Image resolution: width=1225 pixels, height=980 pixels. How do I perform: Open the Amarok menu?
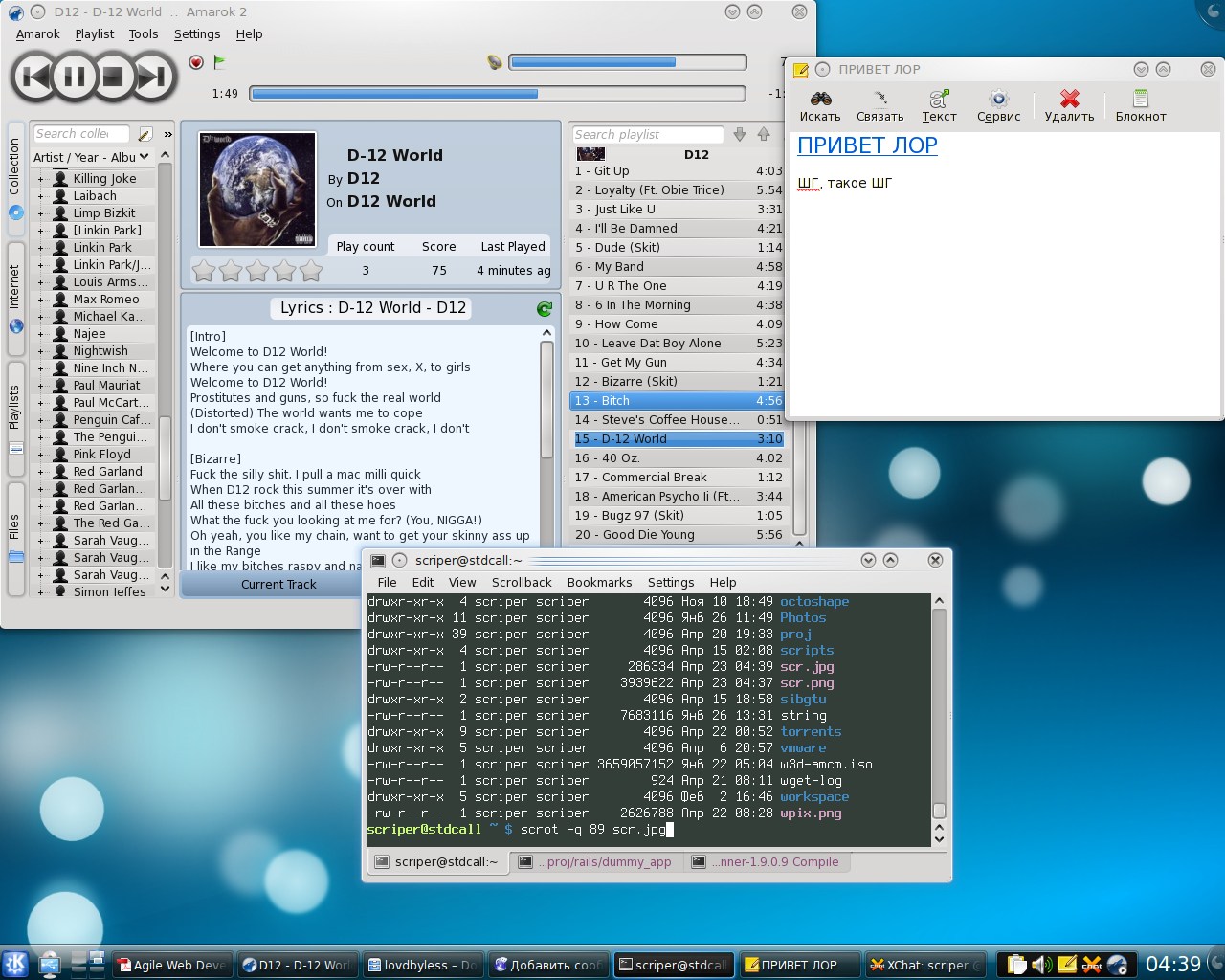tap(37, 34)
